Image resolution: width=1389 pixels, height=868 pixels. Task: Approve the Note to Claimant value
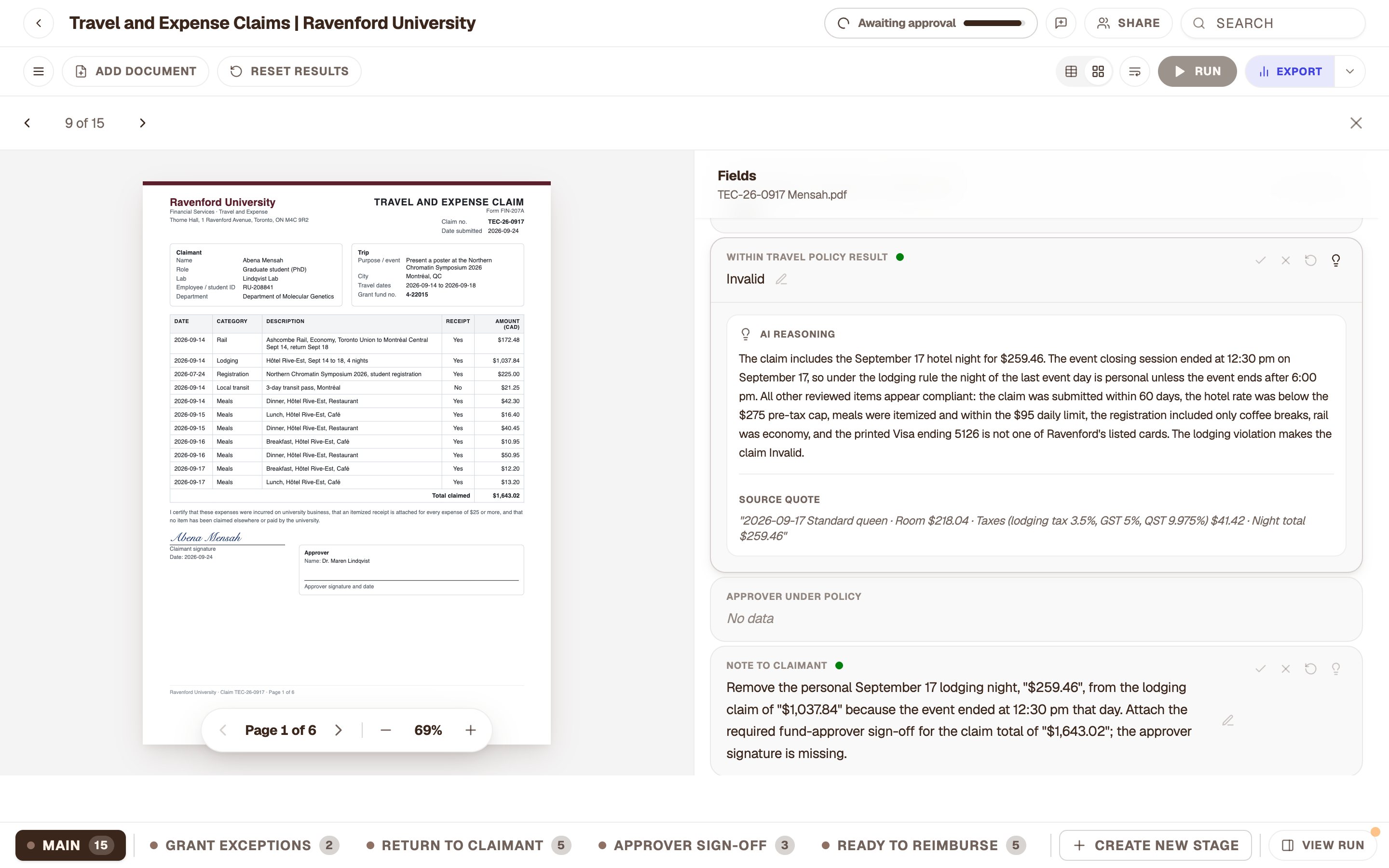click(x=1260, y=669)
